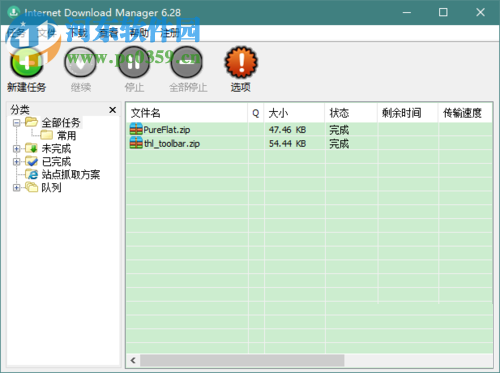Open the 帮助 menu

(139, 33)
